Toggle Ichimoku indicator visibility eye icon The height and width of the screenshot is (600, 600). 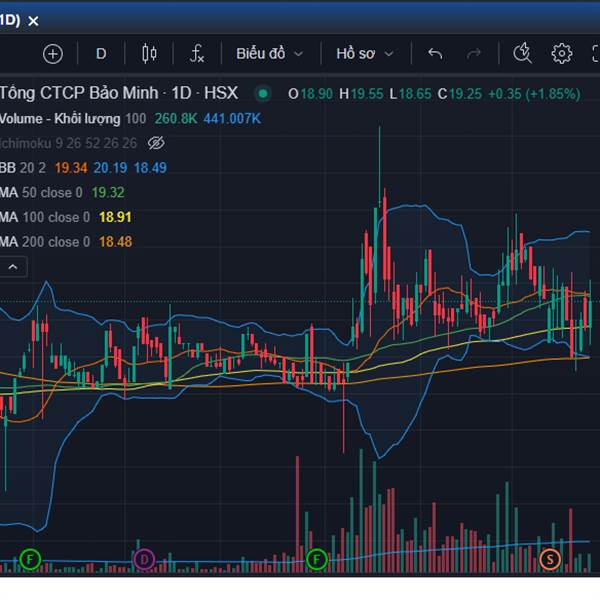pyautogui.click(x=155, y=144)
